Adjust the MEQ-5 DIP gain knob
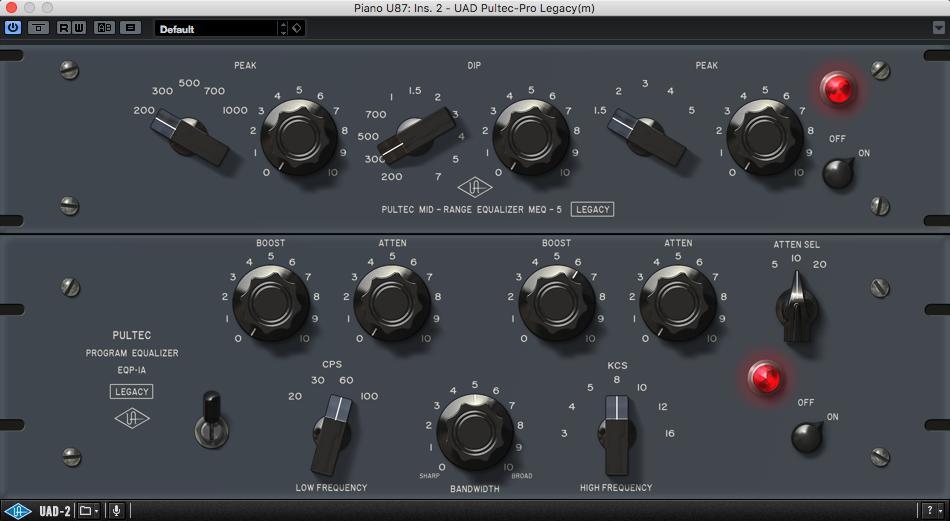The height and width of the screenshot is (521, 950). pos(531,138)
